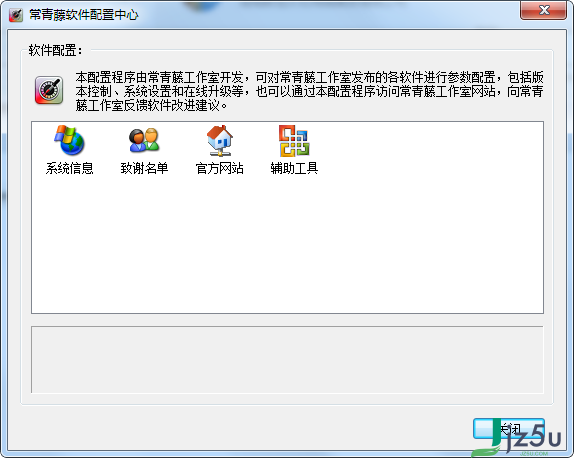Select the 辅助工具 text label
This screenshot has width=574, height=458.
[294, 168]
